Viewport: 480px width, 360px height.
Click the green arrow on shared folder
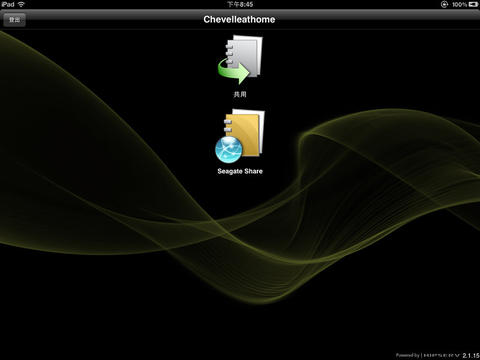(233, 71)
